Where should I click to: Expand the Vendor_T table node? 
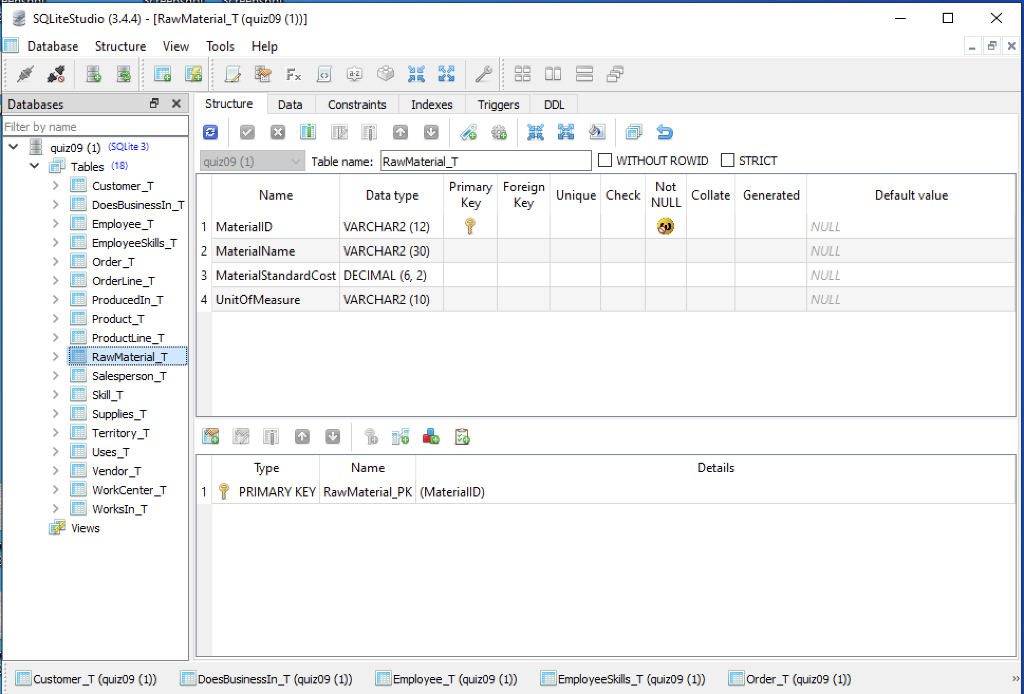tap(56, 471)
